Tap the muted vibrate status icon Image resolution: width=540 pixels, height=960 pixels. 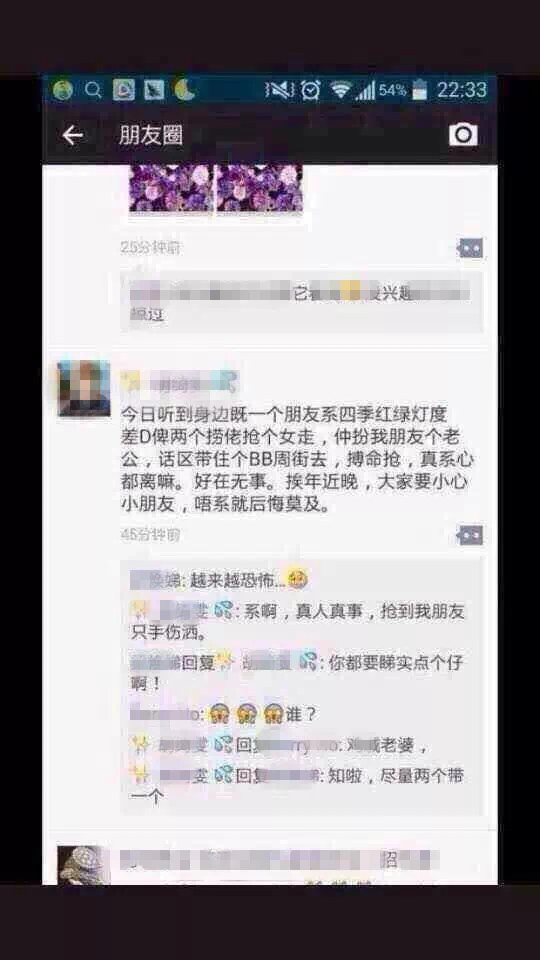tap(279, 90)
